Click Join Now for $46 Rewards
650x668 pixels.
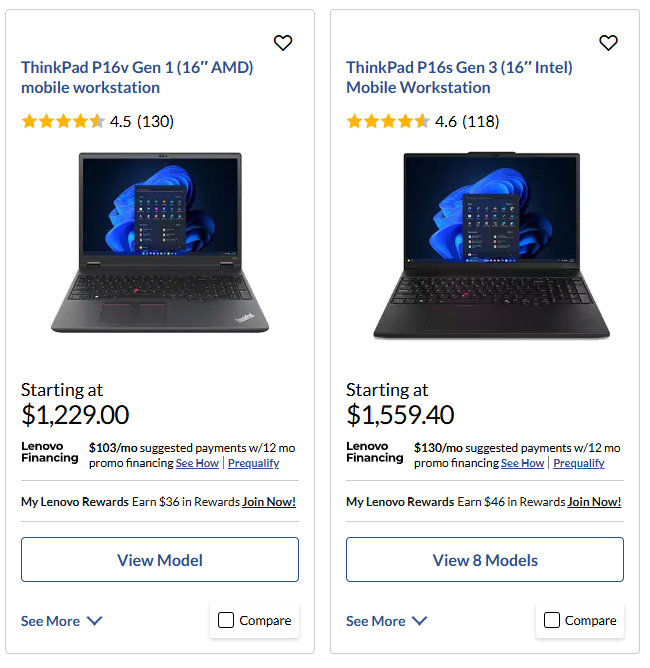[x=594, y=502]
